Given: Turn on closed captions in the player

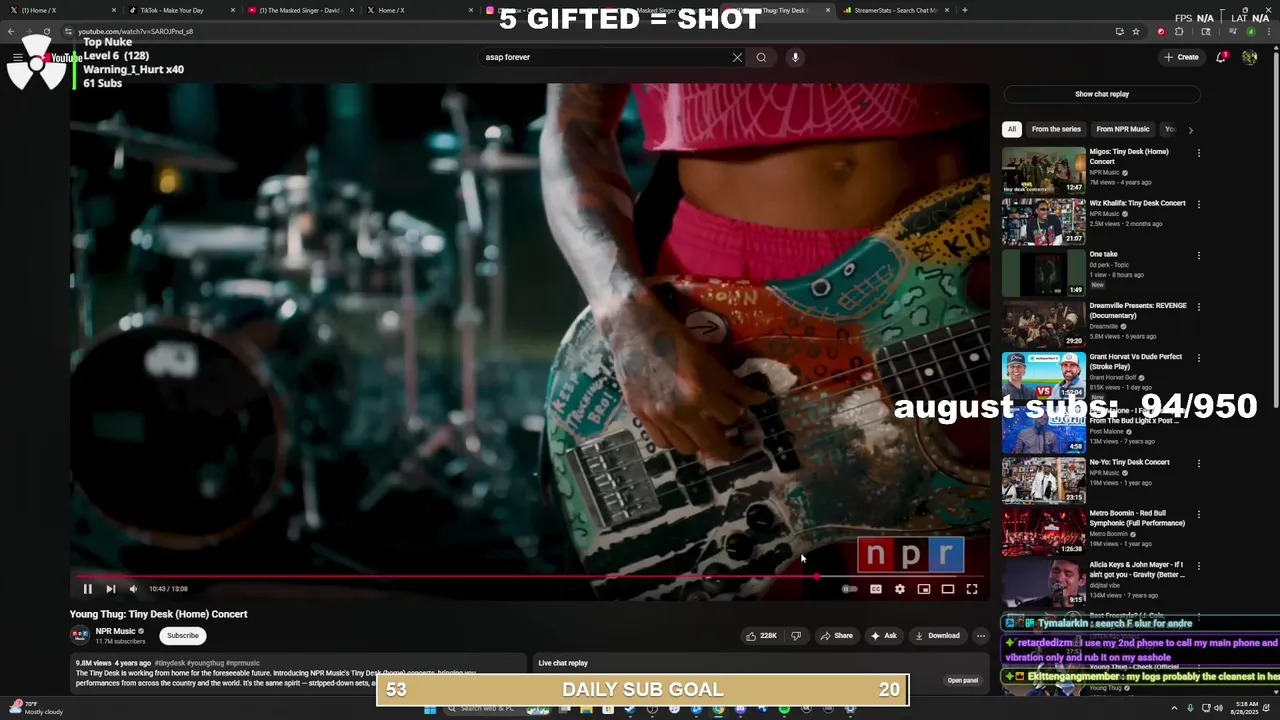Looking at the screenshot, I should click(876, 589).
